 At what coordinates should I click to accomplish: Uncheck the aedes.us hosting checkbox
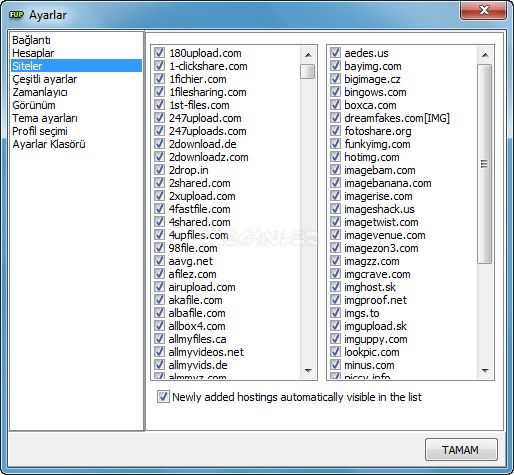pyautogui.click(x=335, y=53)
